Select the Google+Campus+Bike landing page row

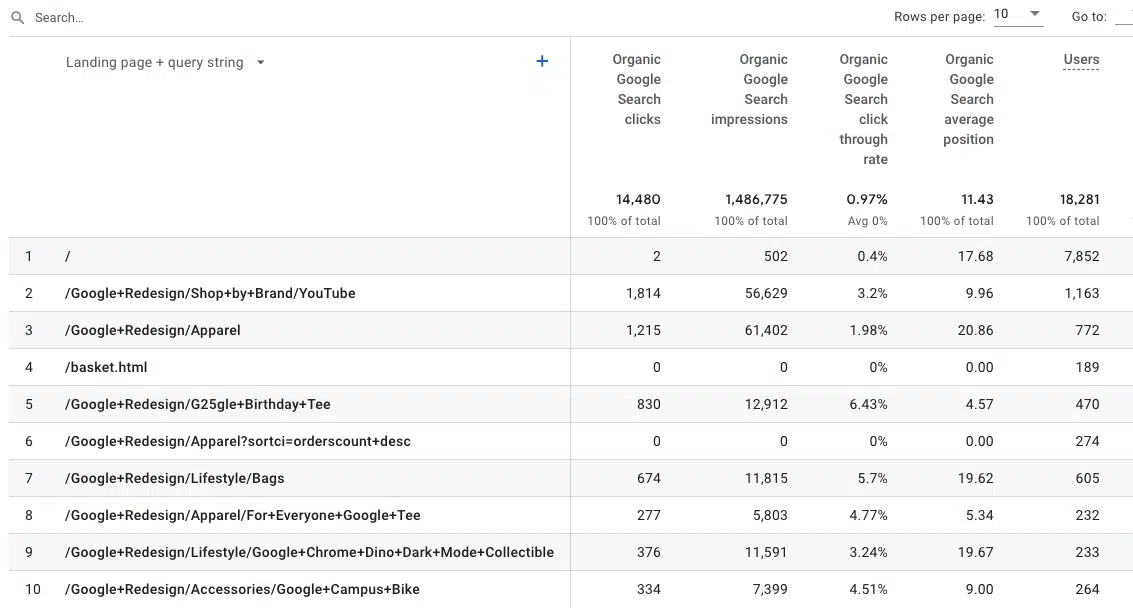(242, 589)
